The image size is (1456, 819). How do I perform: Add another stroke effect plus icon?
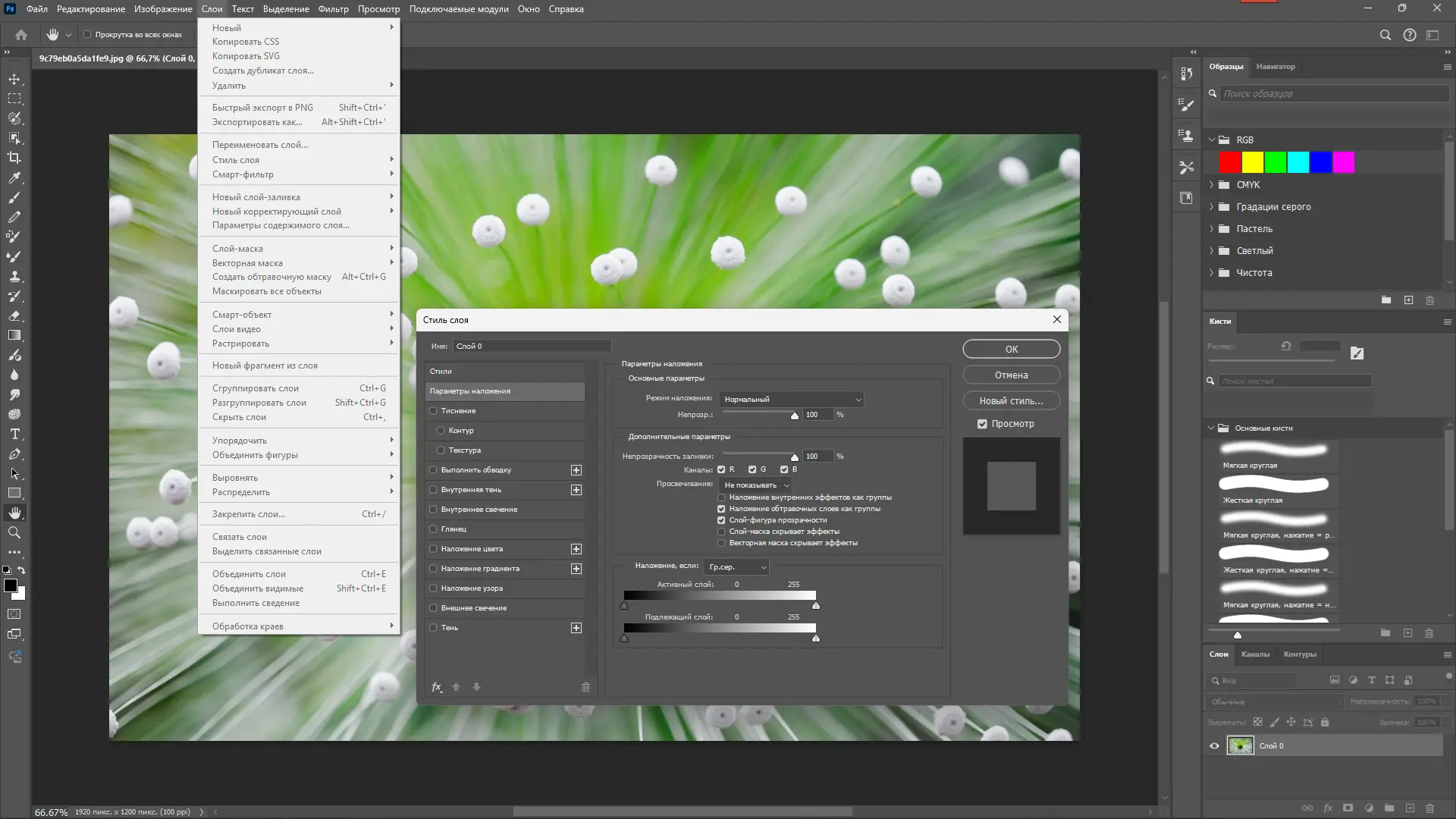click(576, 470)
